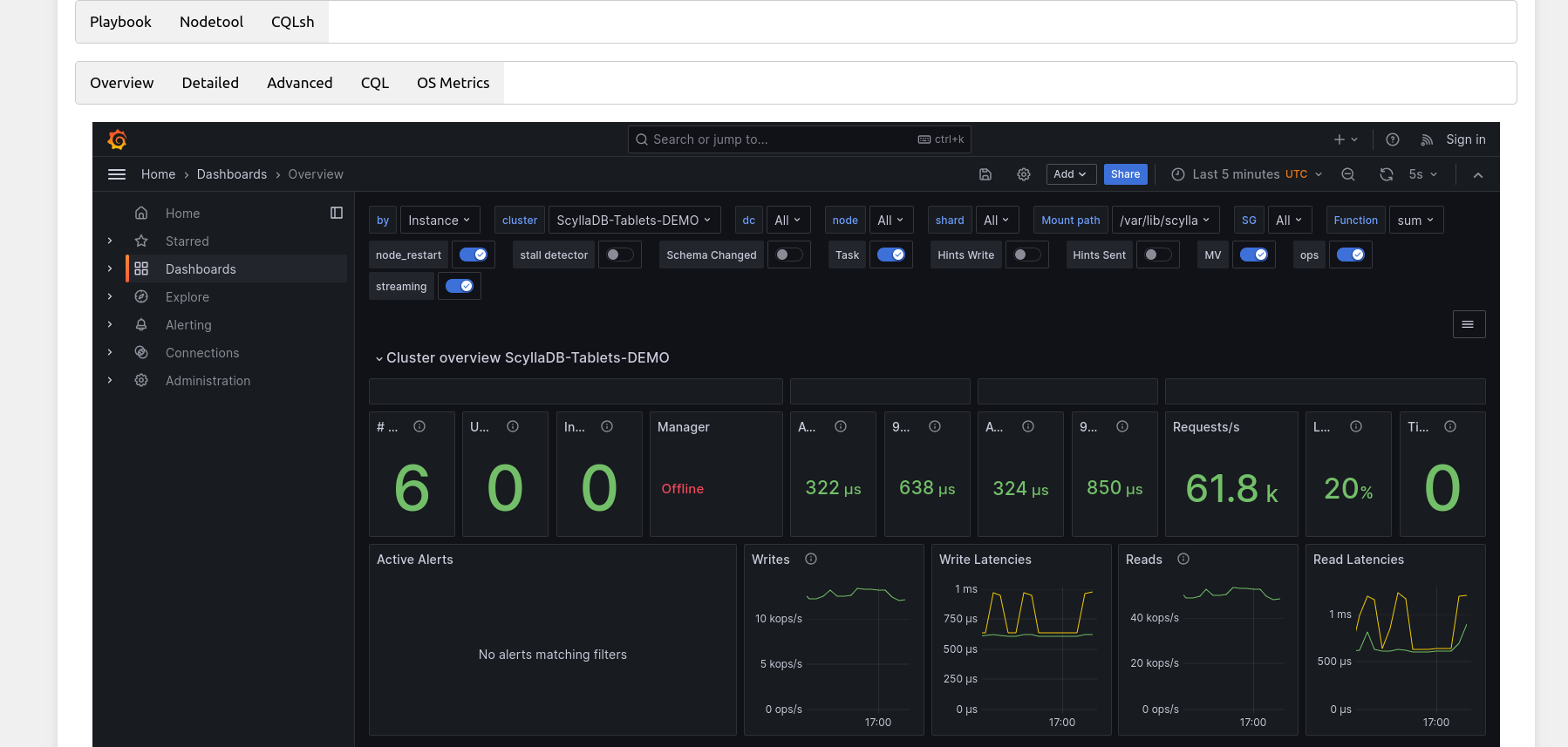Click the Grafana logo icon
Viewport: 1568px width, 747px height.
[117, 139]
